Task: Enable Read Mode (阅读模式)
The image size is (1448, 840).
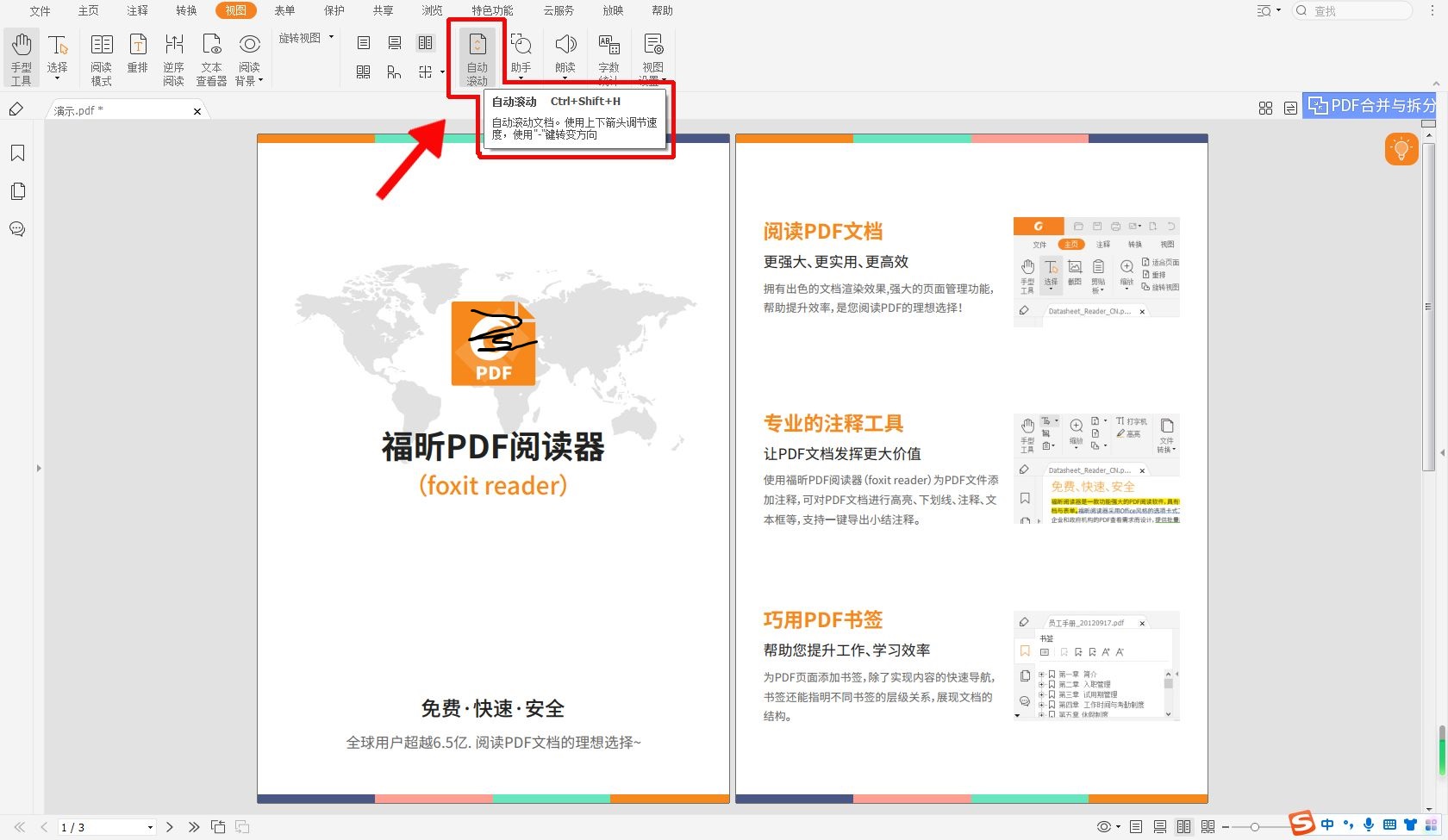Action: [x=101, y=56]
